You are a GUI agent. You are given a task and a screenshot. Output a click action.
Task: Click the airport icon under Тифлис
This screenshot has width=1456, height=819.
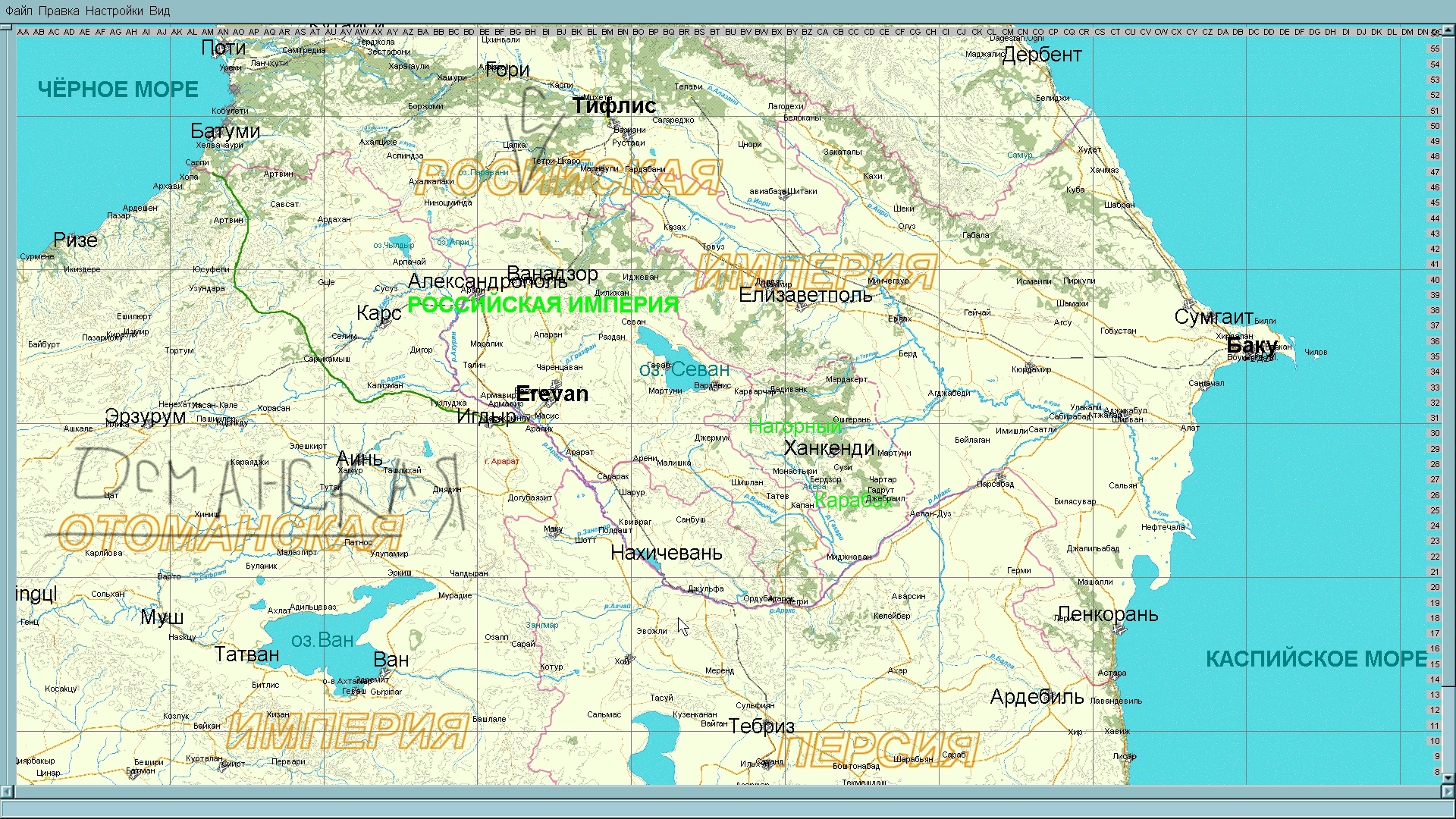pyautogui.click(x=614, y=124)
